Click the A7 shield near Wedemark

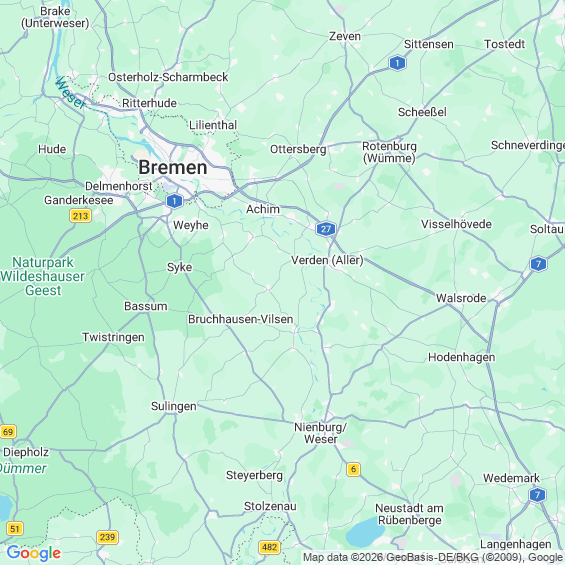click(537, 495)
